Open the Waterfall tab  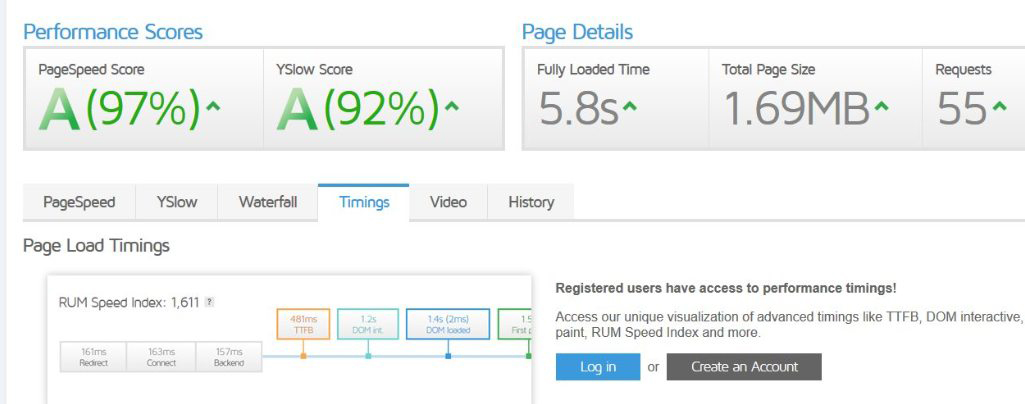pyautogui.click(x=267, y=202)
